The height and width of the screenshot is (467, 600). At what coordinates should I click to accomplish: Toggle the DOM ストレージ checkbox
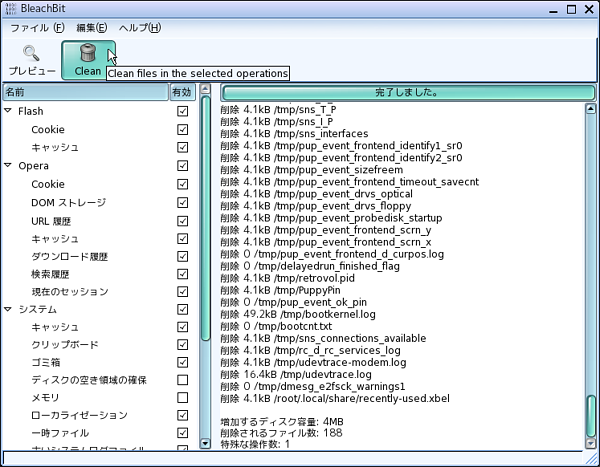point(182,202)
